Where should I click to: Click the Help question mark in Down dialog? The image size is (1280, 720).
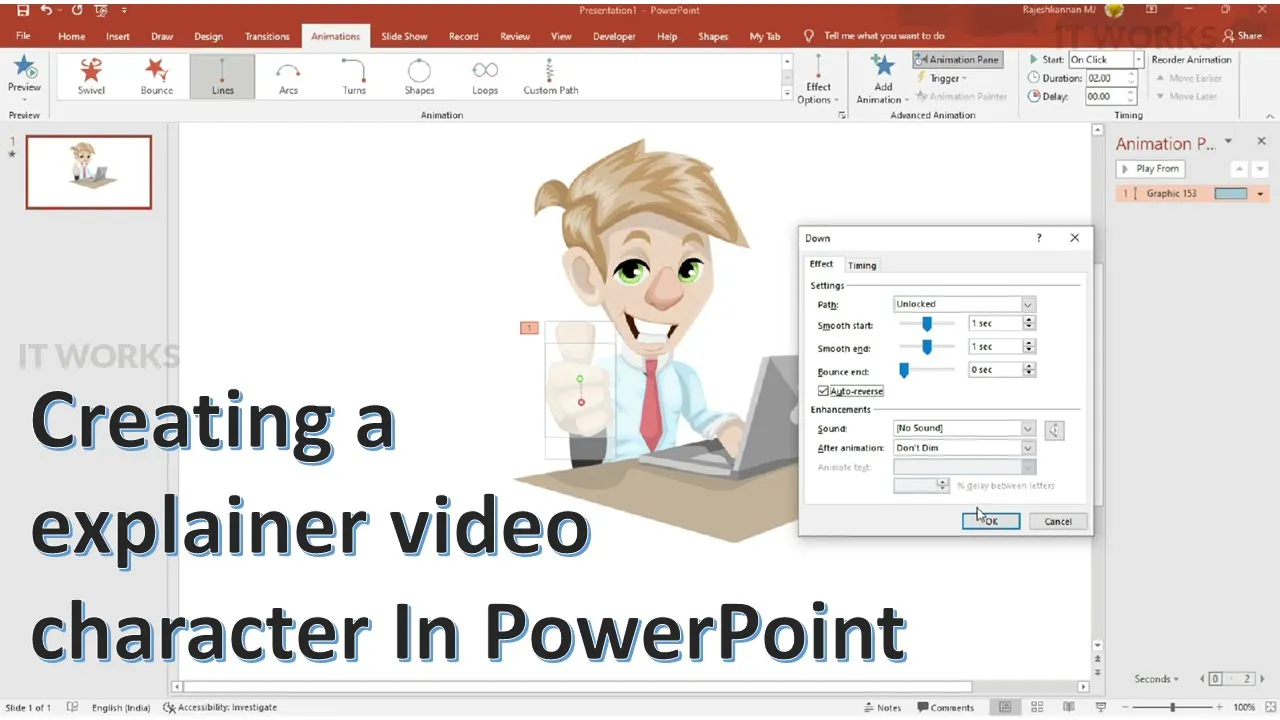tap(1039, 238)
